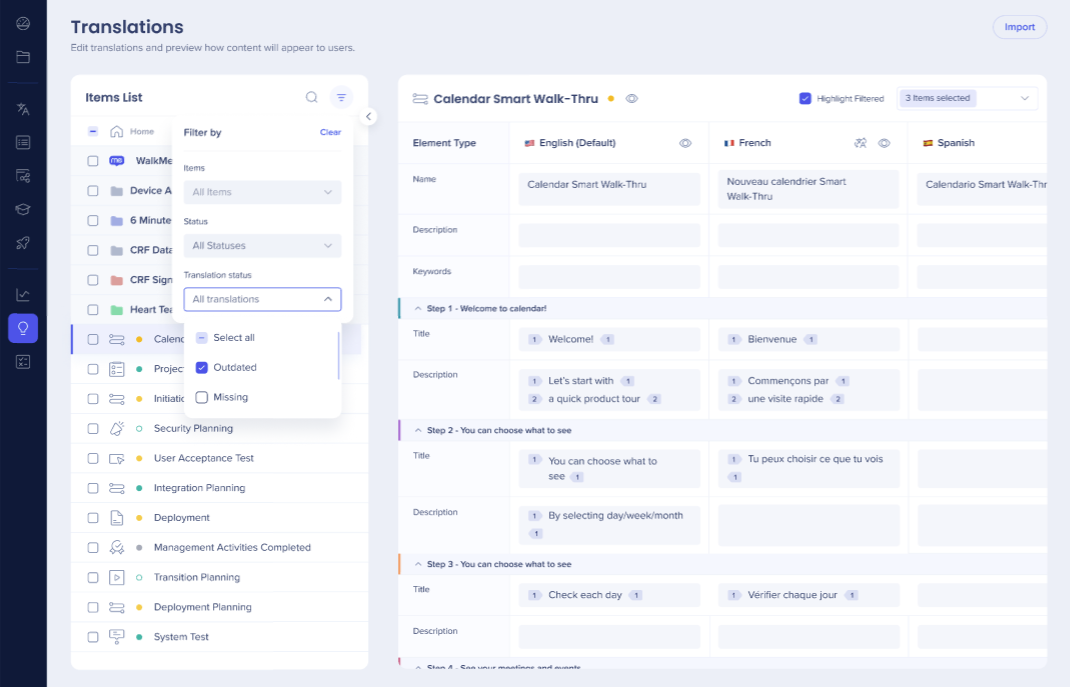The width and height of the screenshot is (1070, 687).
Task: Select Security Planning in the items list
Action: [x=193, y=428]
